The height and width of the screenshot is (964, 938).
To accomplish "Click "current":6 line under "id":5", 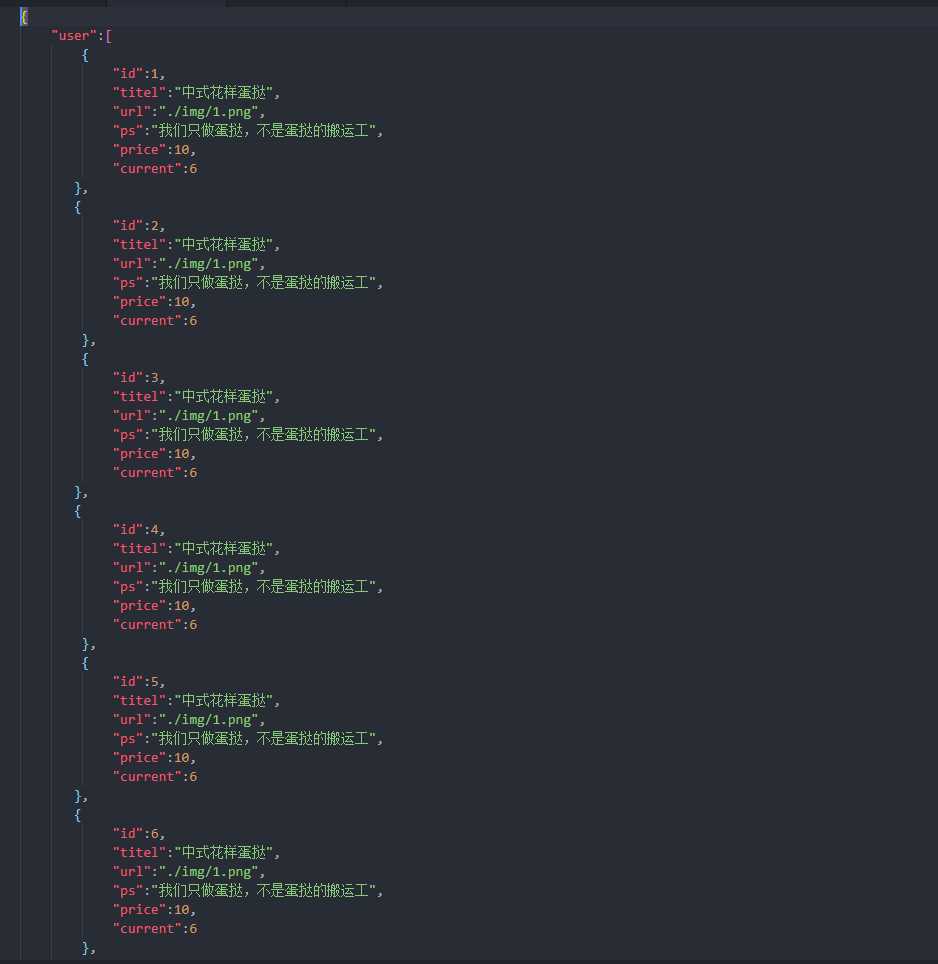I will click(155, 776).
